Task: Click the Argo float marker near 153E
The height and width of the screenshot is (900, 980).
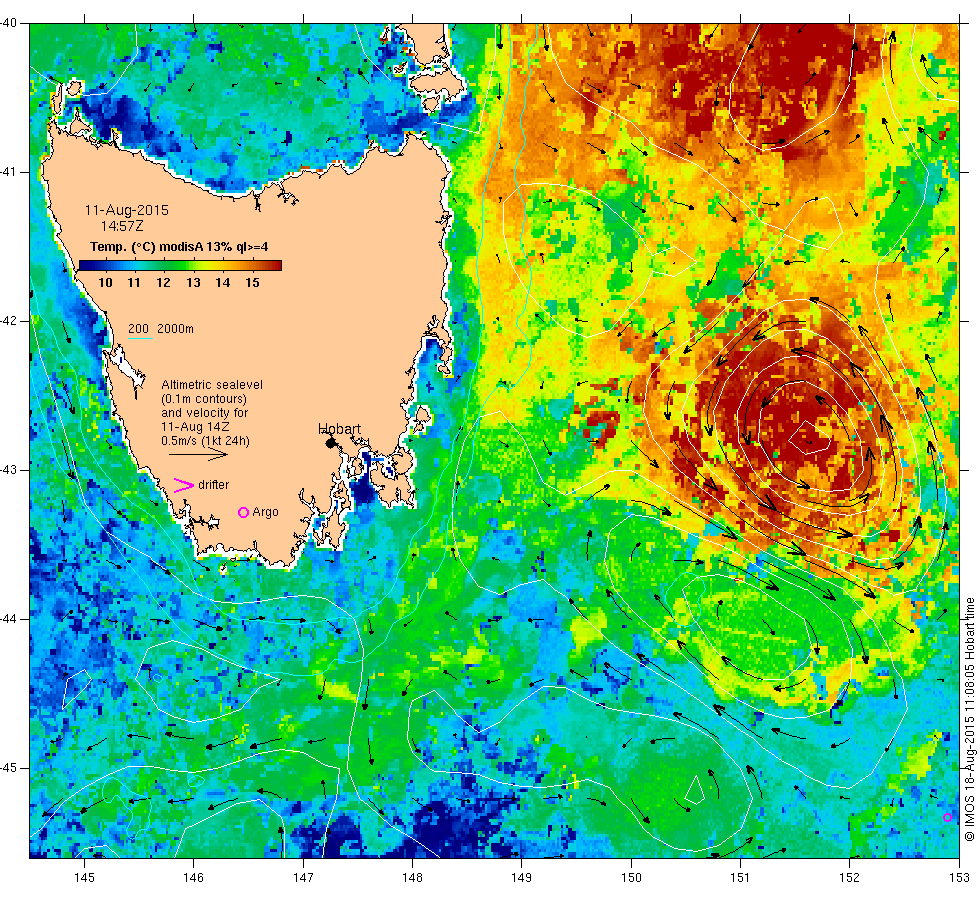Action: coord(948,818)
